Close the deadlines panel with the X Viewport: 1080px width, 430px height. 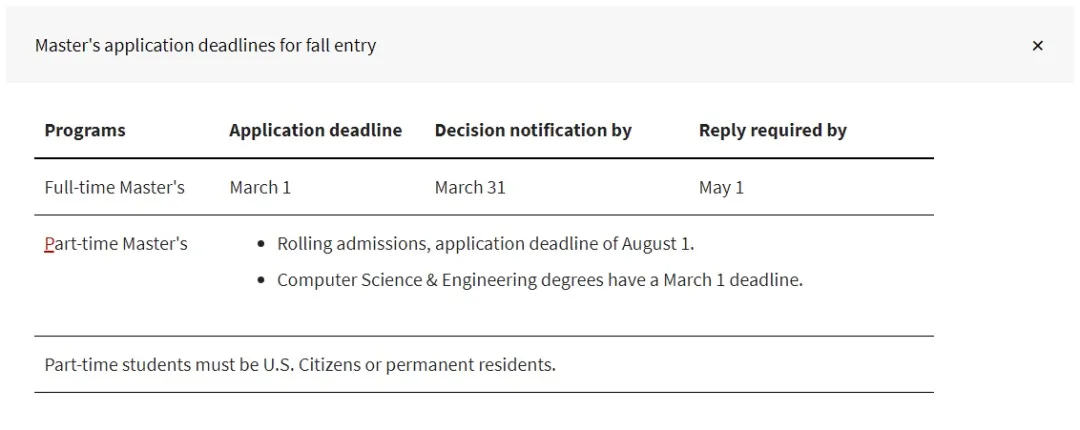point(1037,46)
